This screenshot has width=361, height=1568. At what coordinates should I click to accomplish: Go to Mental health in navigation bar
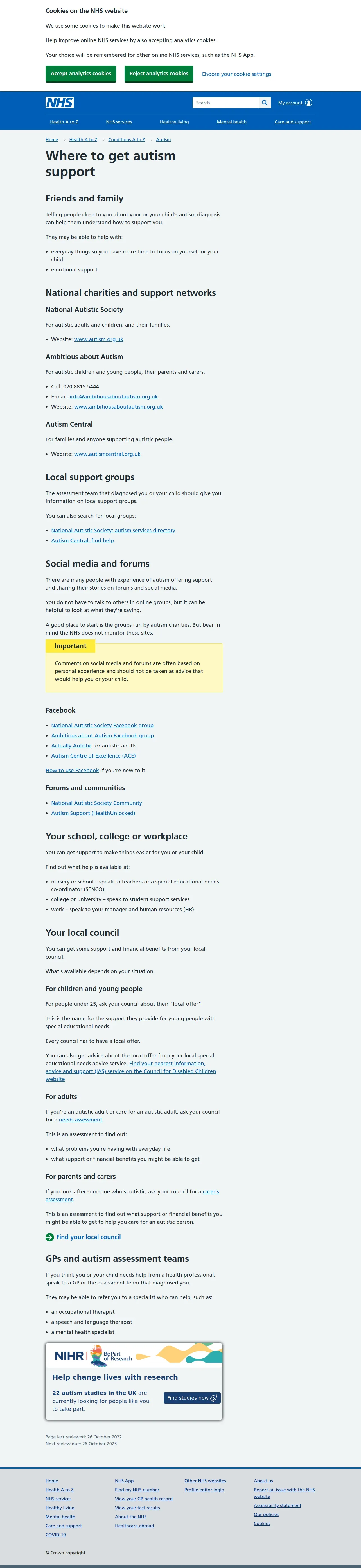click(231, 122)
